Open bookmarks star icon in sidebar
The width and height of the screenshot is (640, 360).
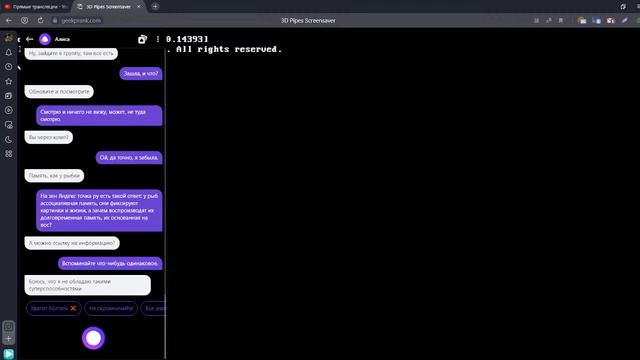pos(9,81)
